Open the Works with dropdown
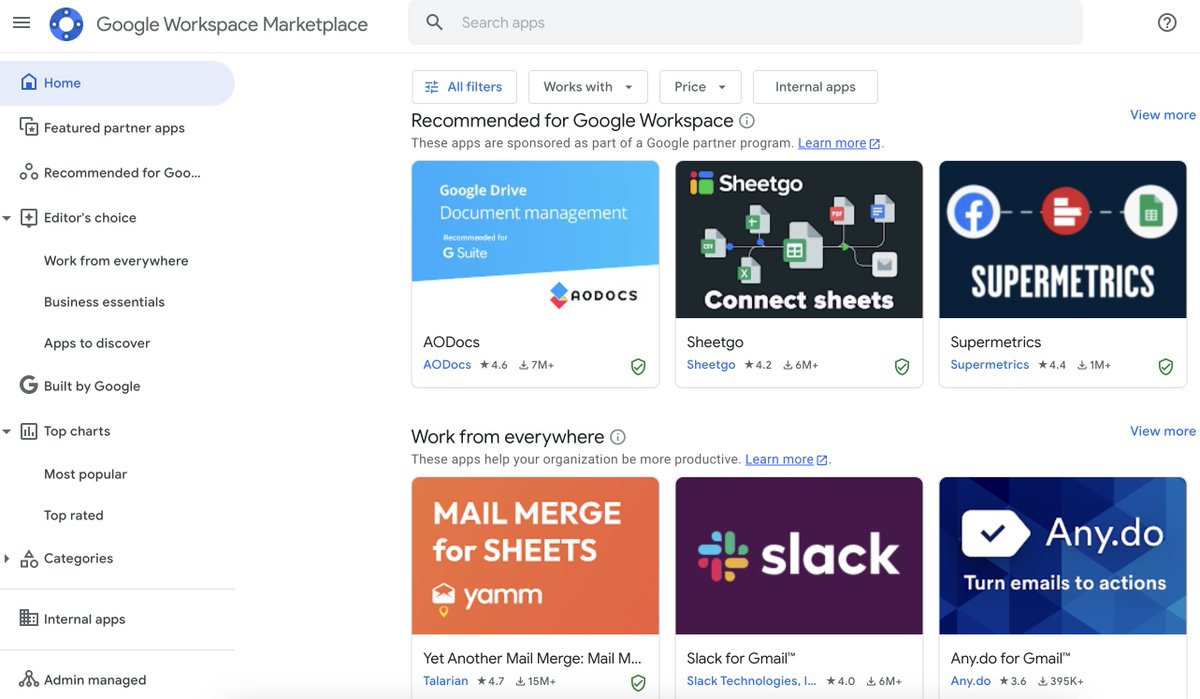This screenshot has height=699, width=1200. point(588,87)
